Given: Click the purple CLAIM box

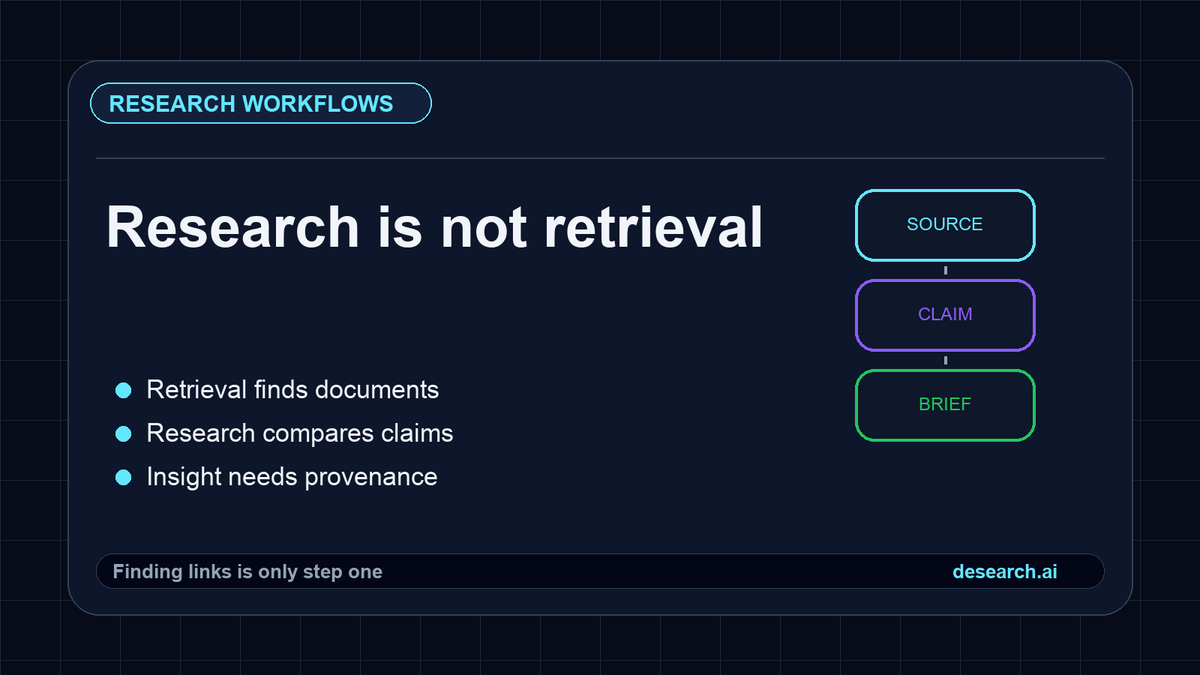Looking at the screenshot, I should coord(945,315).
